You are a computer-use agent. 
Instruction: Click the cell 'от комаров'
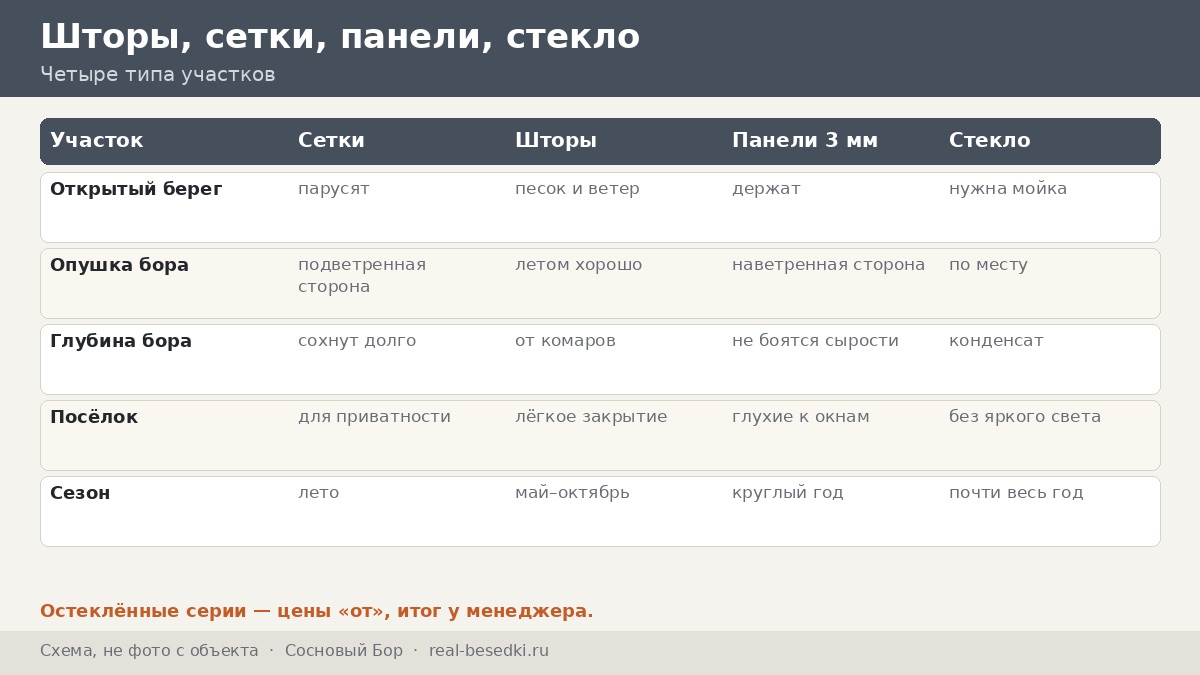click(565, 341)
